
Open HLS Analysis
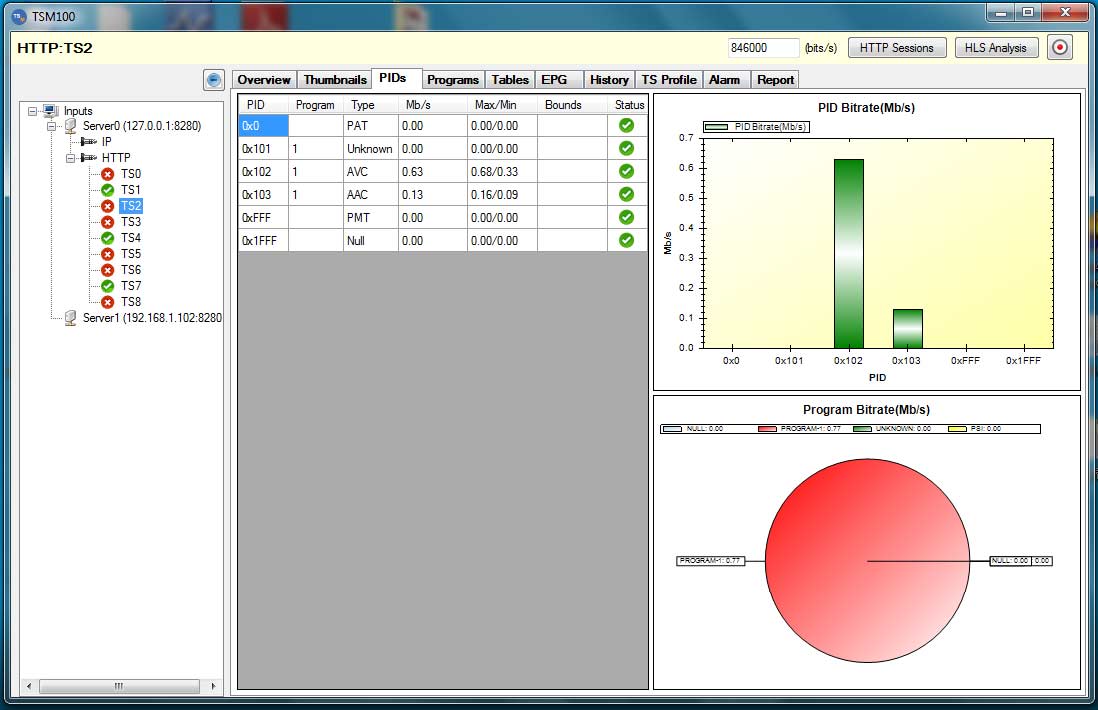point(997,48)
